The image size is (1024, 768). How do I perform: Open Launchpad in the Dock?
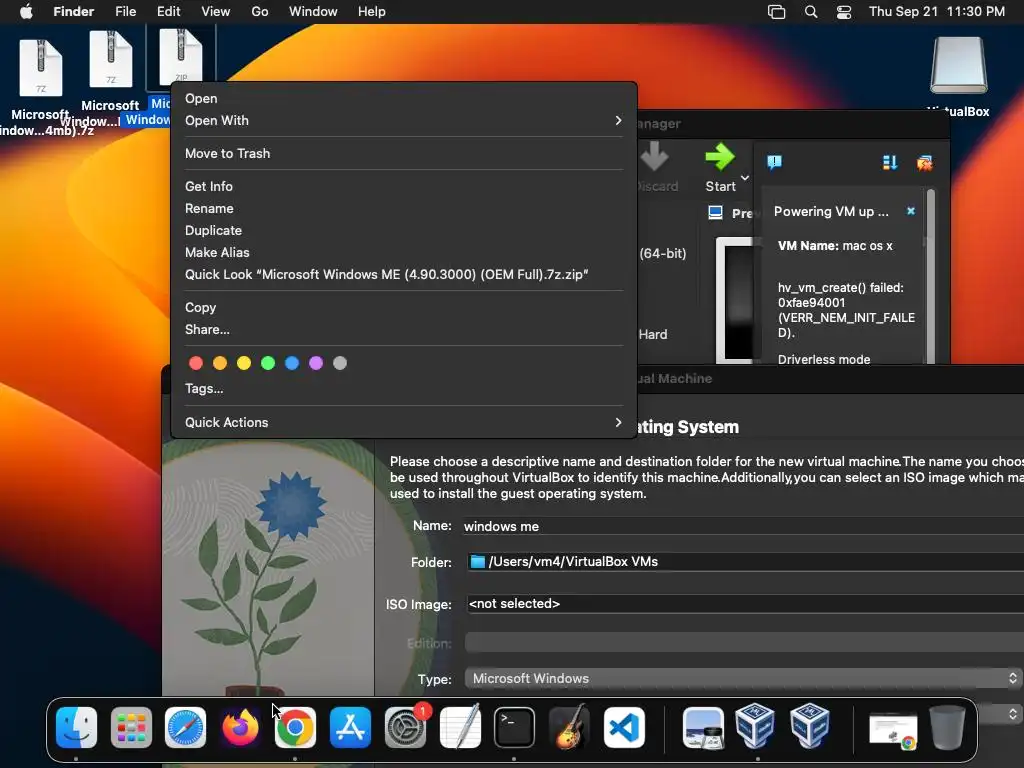pos(131,728)
